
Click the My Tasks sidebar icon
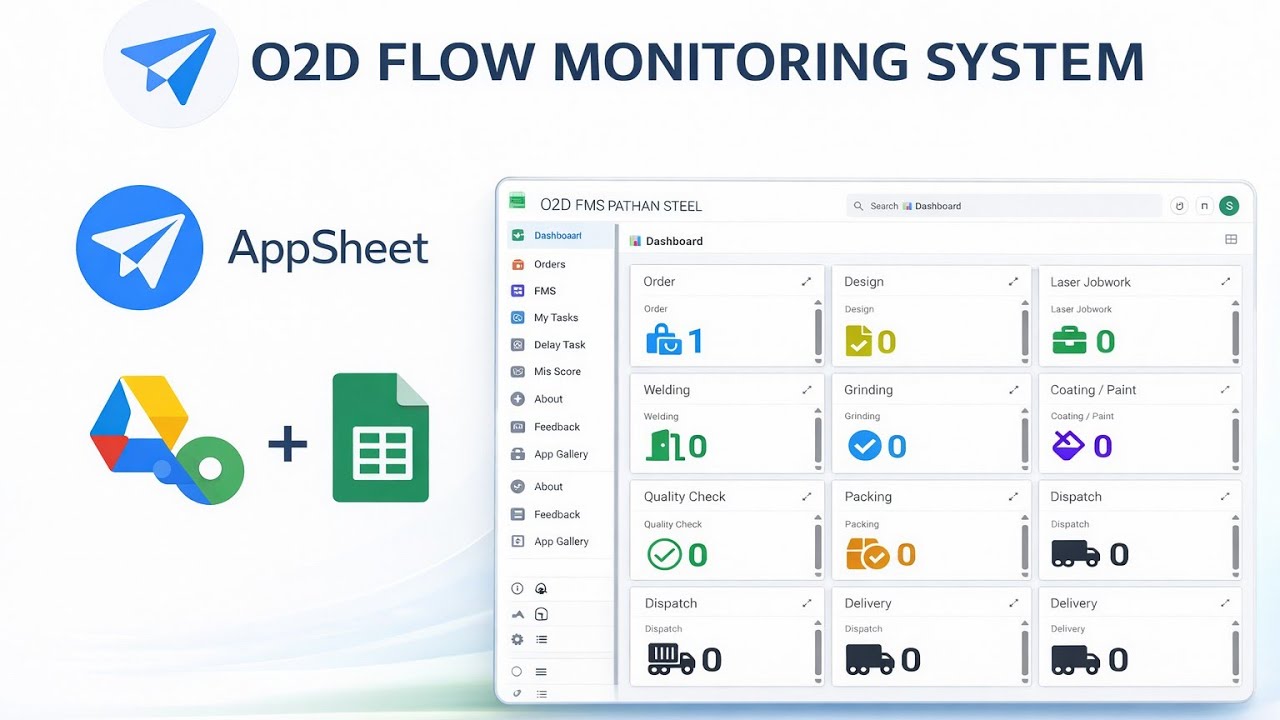517,317
